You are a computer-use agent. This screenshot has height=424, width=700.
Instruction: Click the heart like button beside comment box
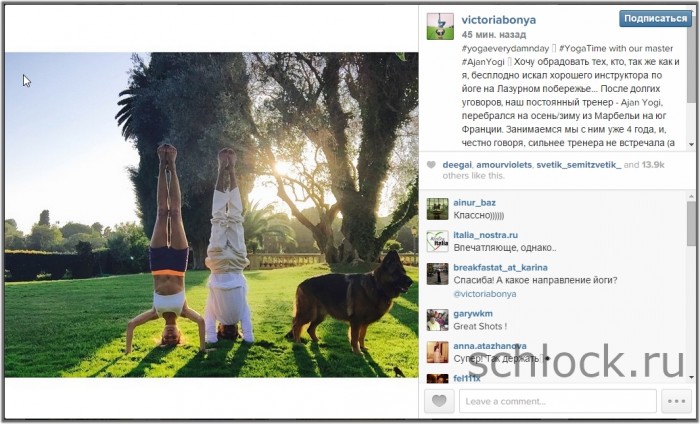tap(439, 401)
